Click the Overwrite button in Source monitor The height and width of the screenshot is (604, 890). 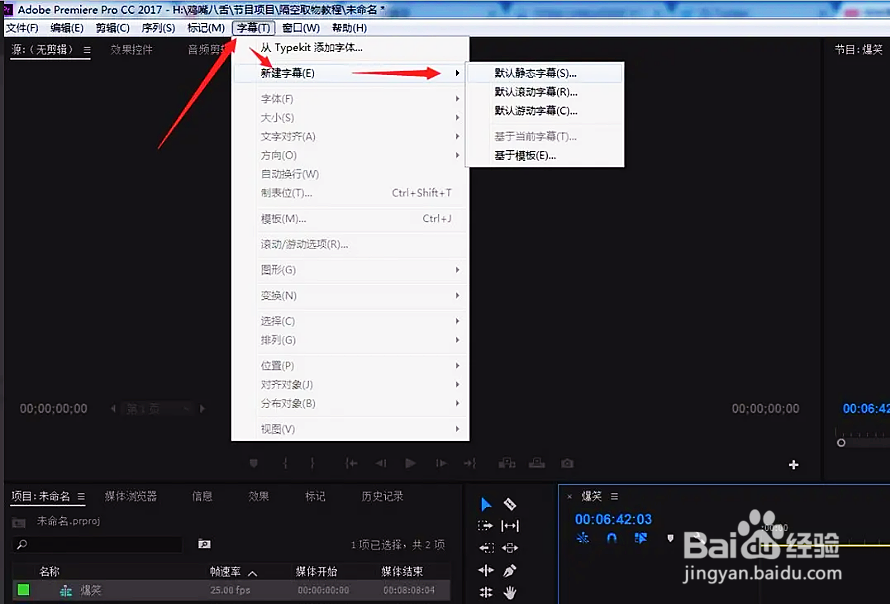click(537, 463)
